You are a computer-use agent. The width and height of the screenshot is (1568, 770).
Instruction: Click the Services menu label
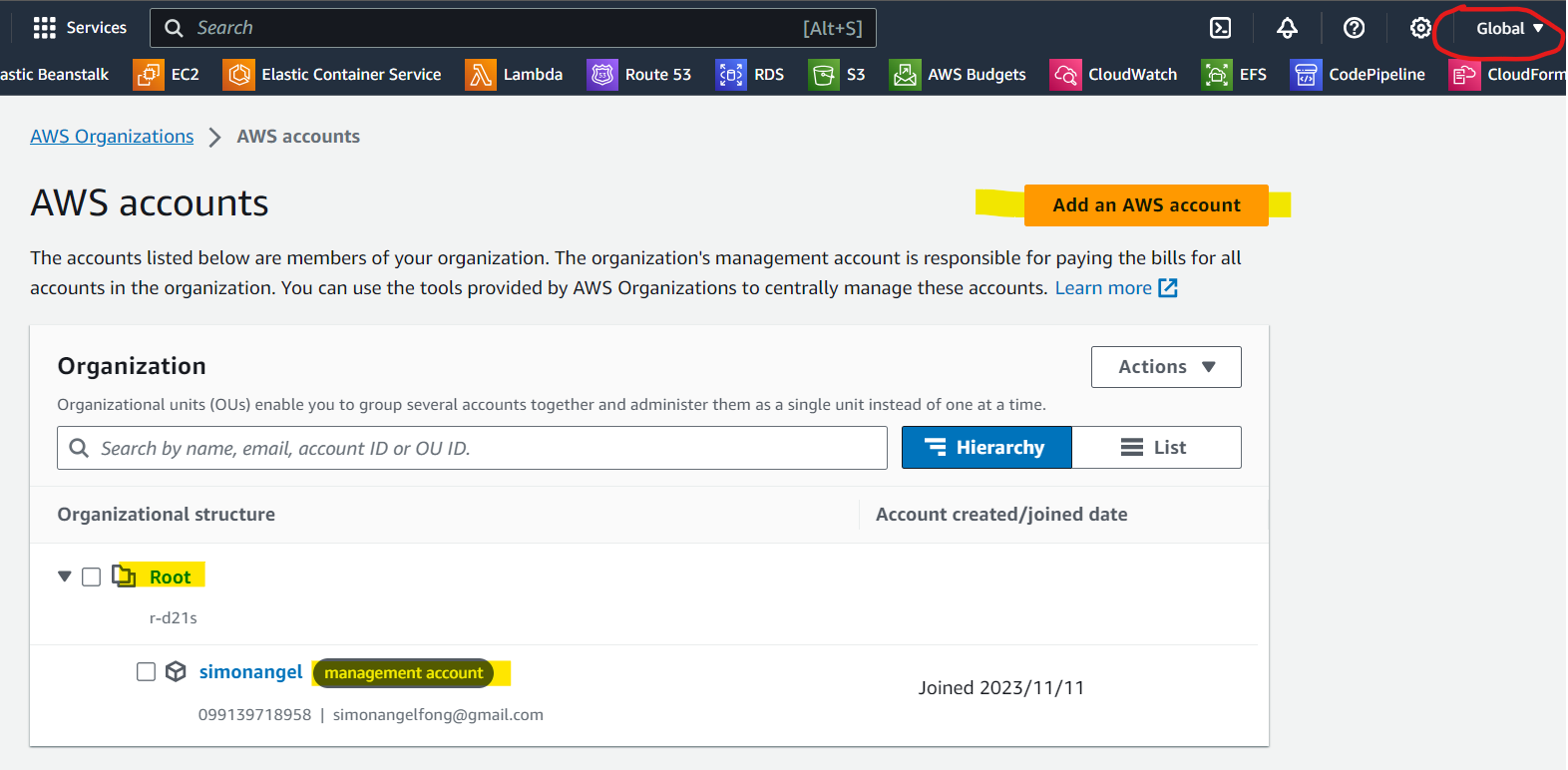(96, 28)
